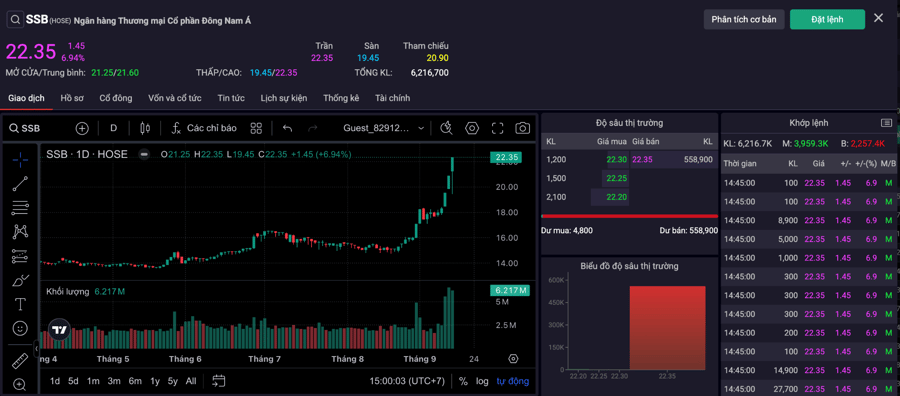The height and width of the screenshot is (396, 900).
Task: Set chart range to All
Action: tap(191, 381)
